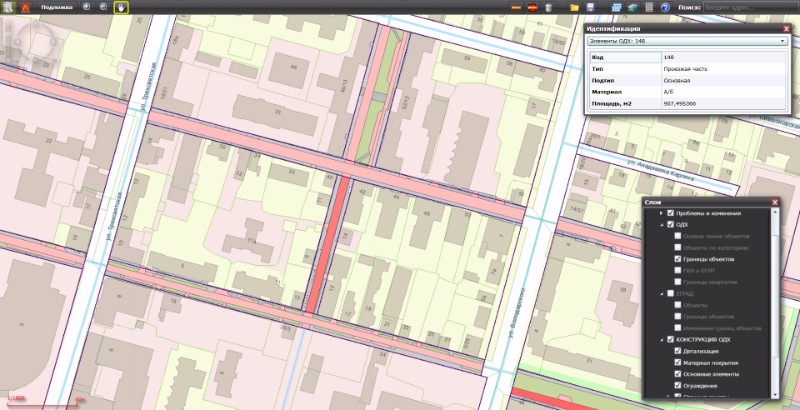Uncheck the Границы объектов layer under ОДХ
Viewport: 800px width, 410px height.
(x=678, y=259)
